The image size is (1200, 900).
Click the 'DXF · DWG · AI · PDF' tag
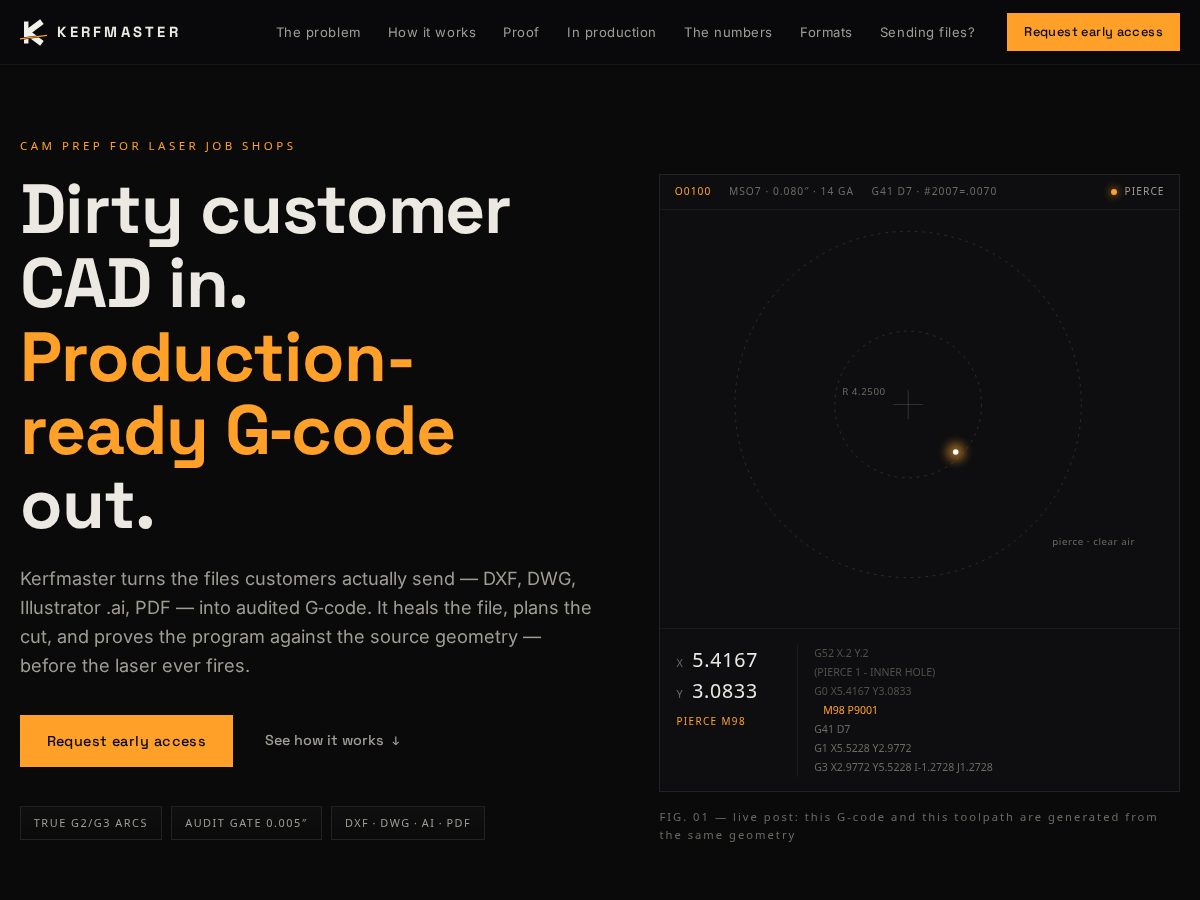[408, 823]
